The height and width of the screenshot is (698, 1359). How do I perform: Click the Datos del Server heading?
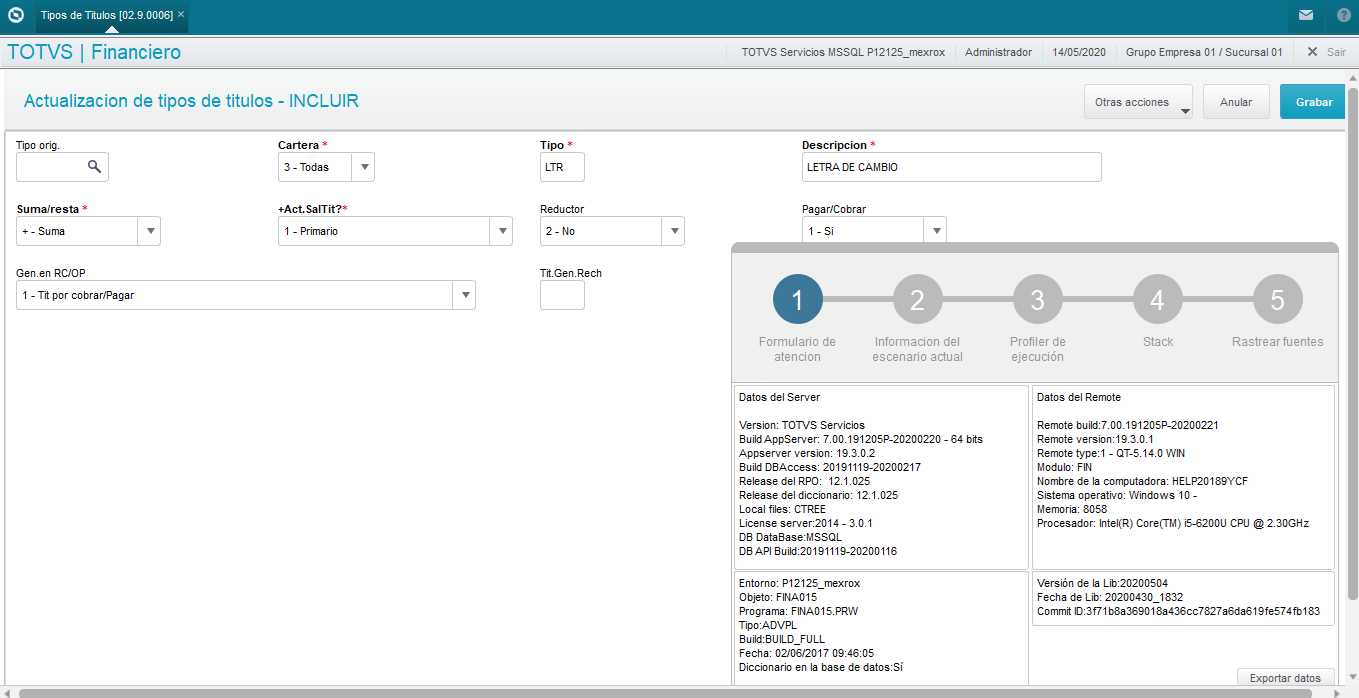coord(779,397)
